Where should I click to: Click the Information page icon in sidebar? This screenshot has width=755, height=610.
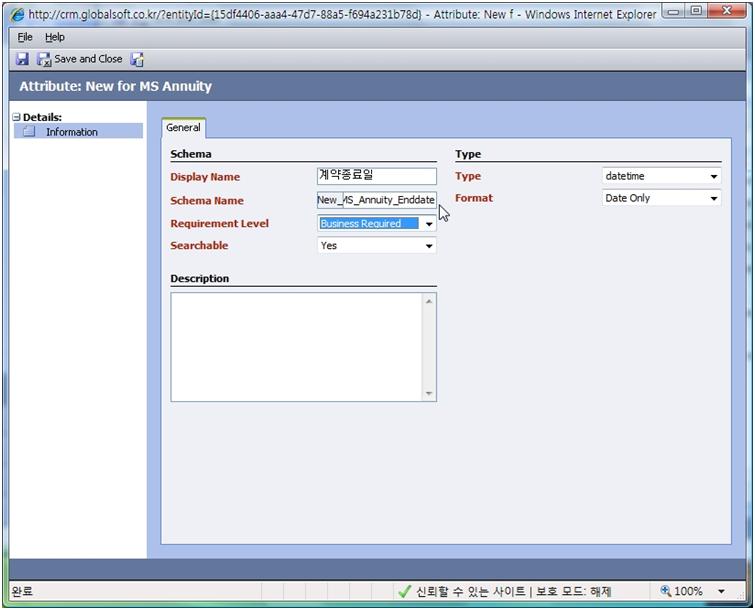tap(29, 131)
